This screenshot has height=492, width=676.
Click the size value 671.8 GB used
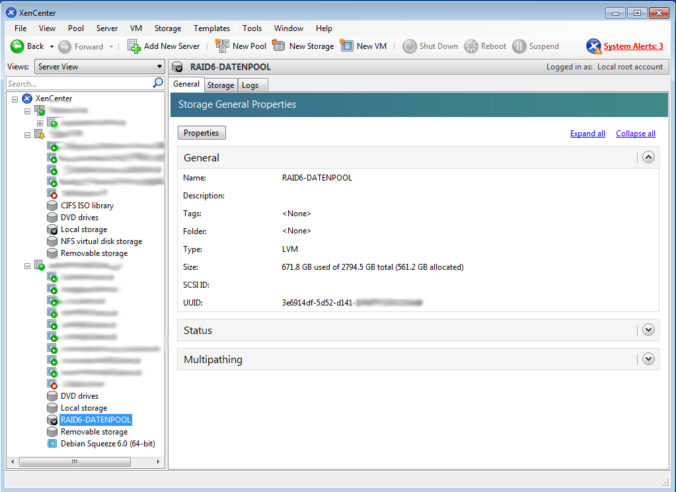click(x=372, y=267)
